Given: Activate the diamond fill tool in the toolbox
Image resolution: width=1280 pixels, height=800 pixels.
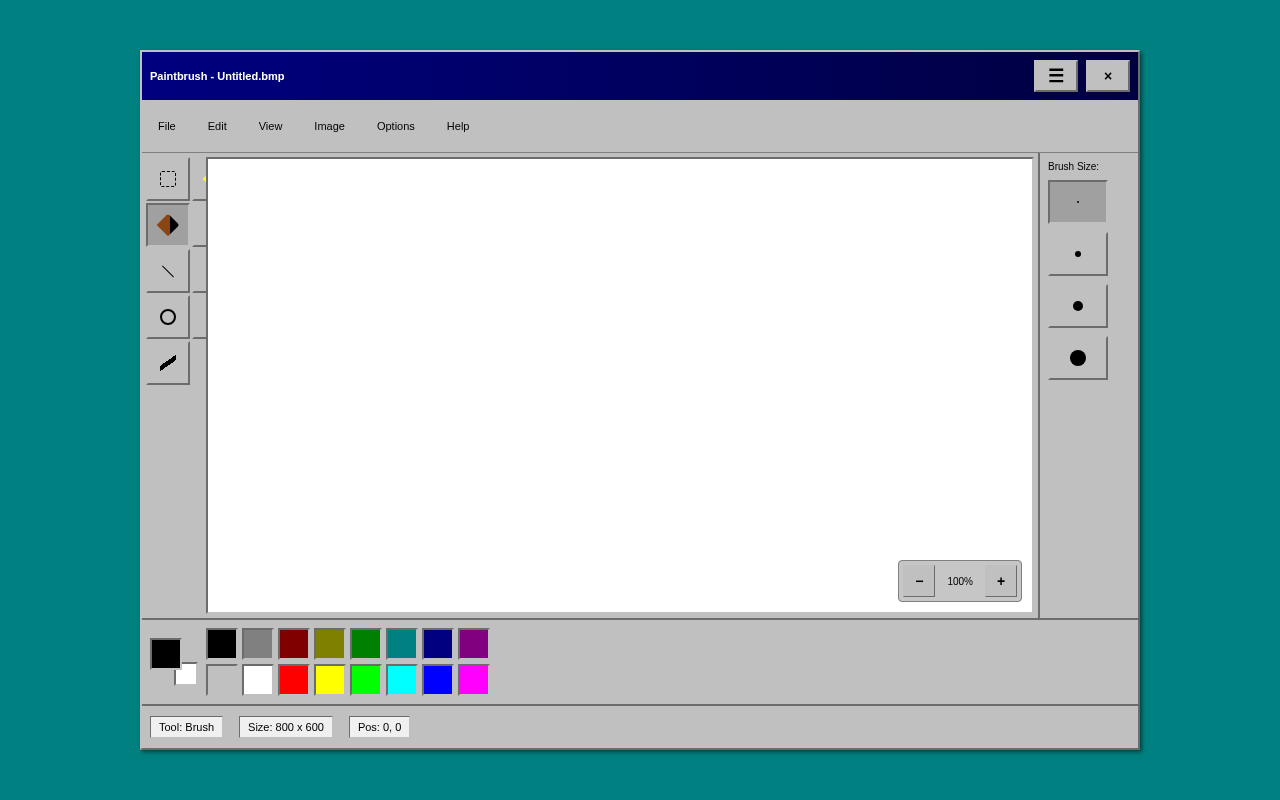Looking at the screenshot, I should pyautogui.click(x=167, y=224).
